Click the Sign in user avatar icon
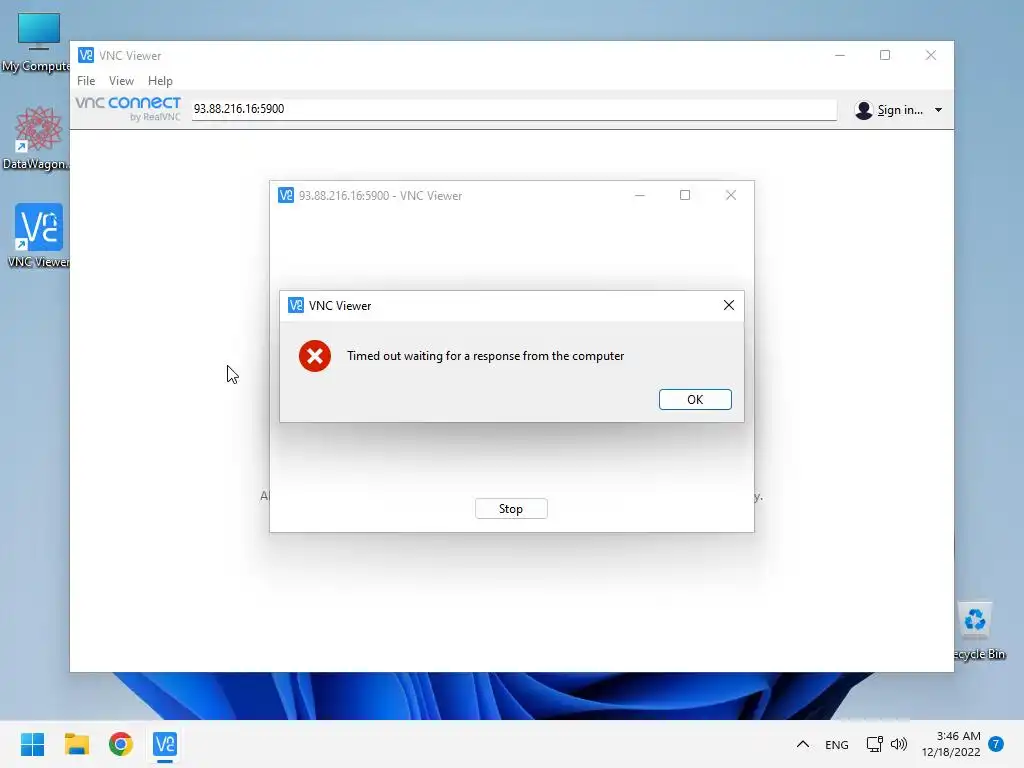 863,110
